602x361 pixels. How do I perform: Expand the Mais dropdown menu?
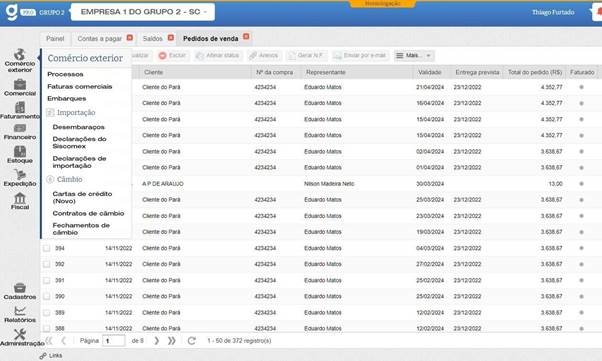pyautogui.click(x=414, y=56)
